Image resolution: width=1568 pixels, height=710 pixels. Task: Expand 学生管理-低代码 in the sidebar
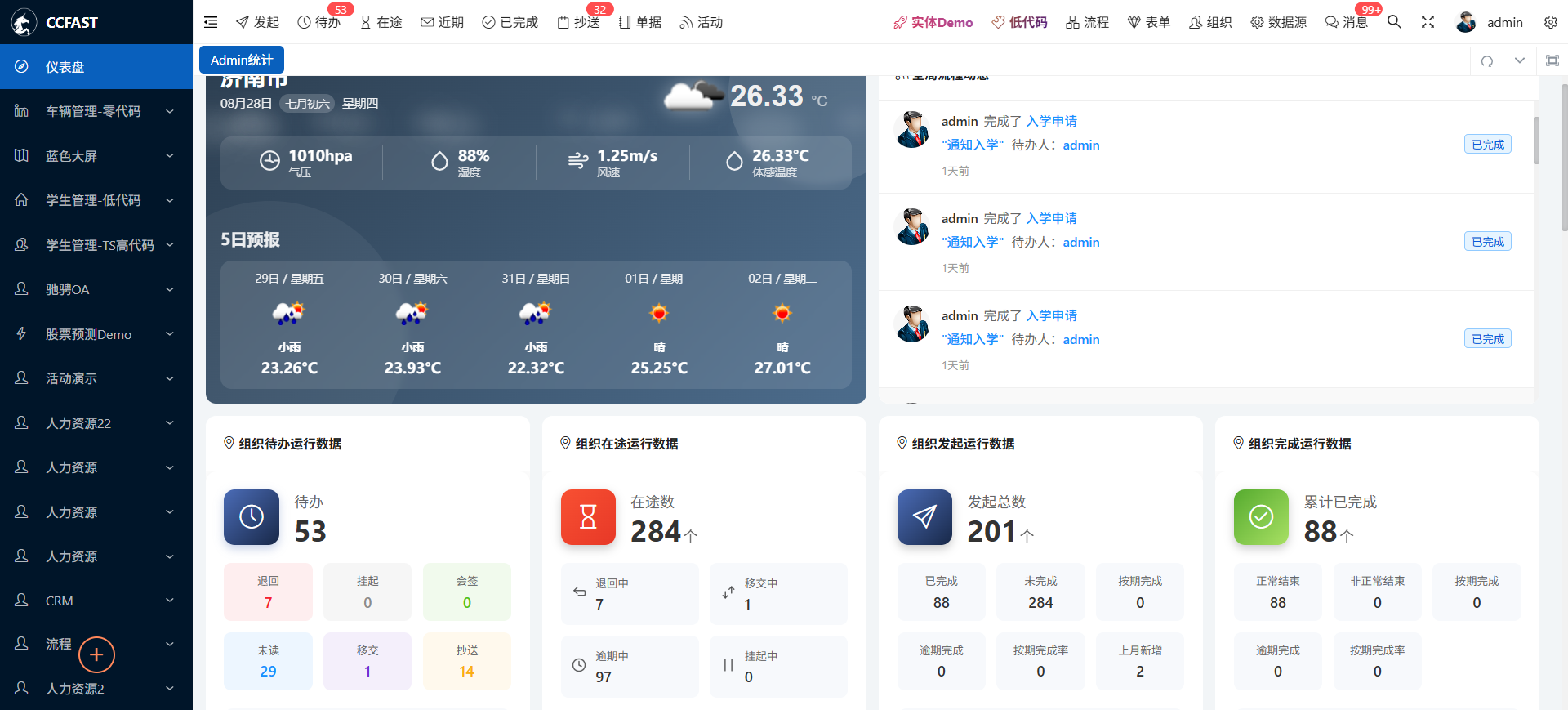point(96,200)
